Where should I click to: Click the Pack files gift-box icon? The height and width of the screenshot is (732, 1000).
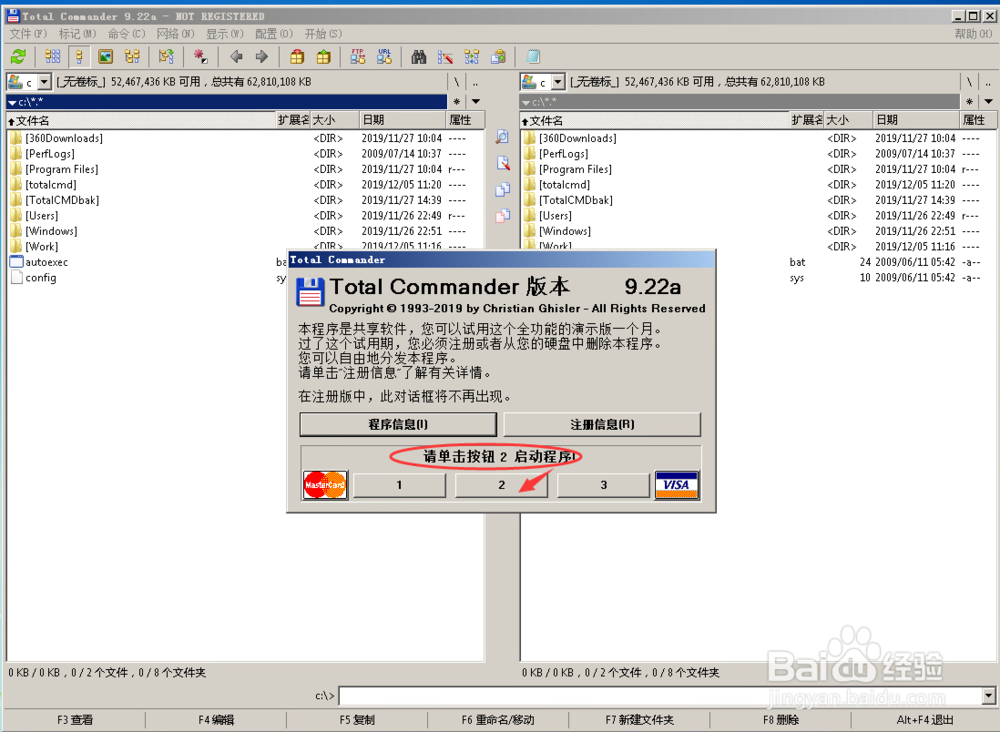pyautogui.click(x=297, y=57)
